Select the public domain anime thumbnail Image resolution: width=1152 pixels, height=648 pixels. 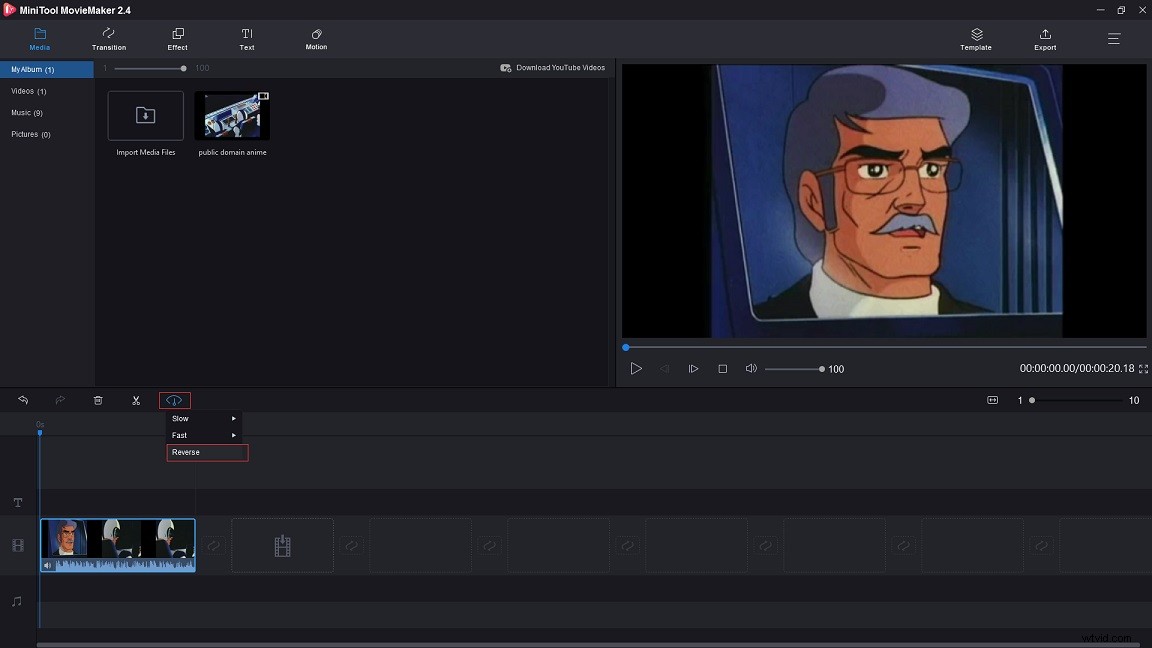point(232,115)
